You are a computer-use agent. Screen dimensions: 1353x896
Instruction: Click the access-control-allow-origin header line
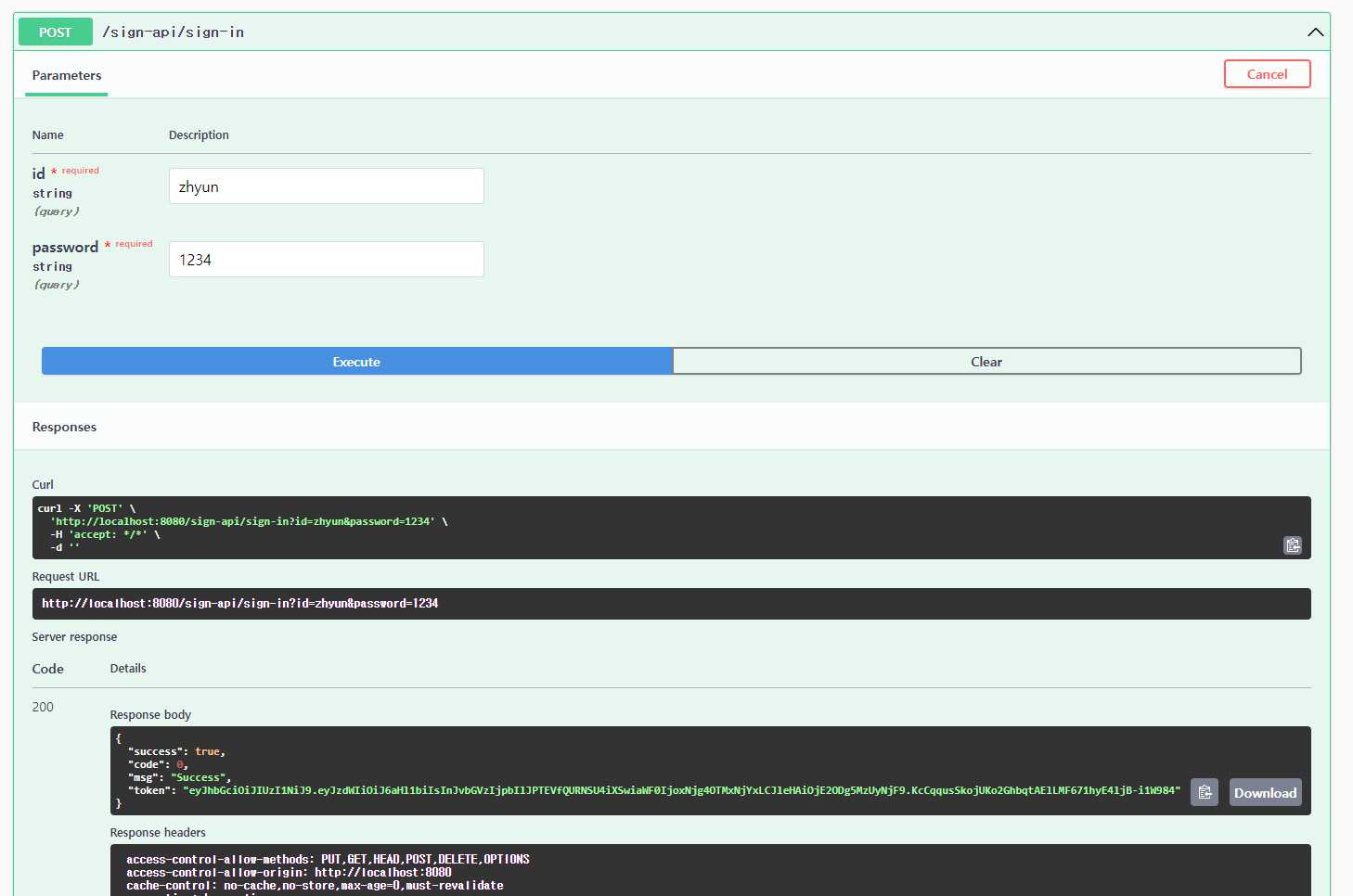[289, 873]
